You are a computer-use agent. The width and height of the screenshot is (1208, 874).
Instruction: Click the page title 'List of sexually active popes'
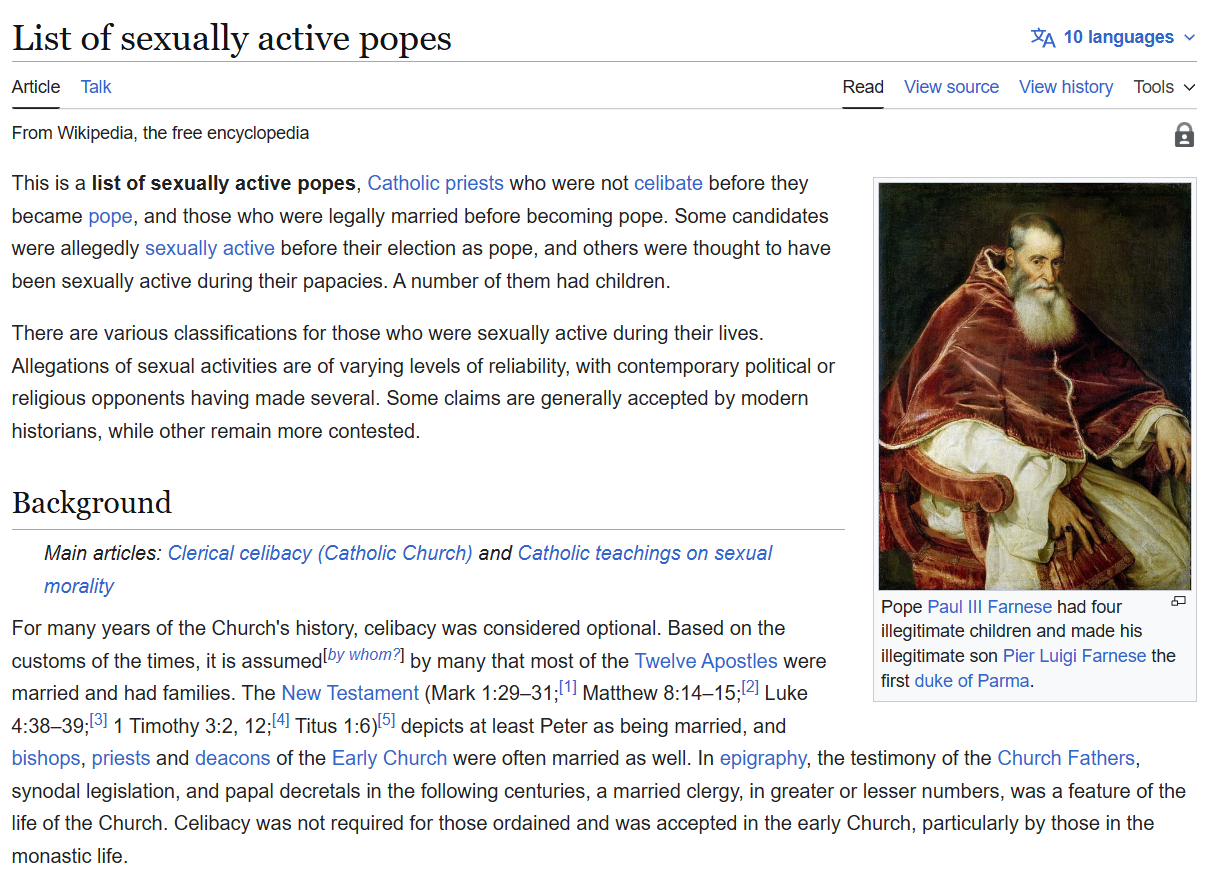click(x=232, y=38)
